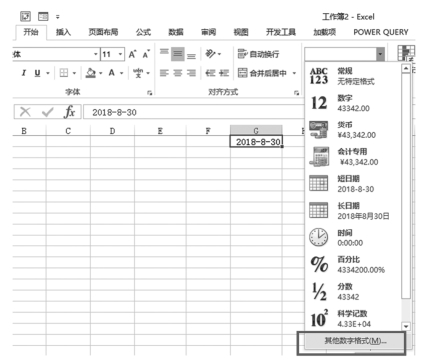Click the format list scroll down arrow

(x=406, y=326)
